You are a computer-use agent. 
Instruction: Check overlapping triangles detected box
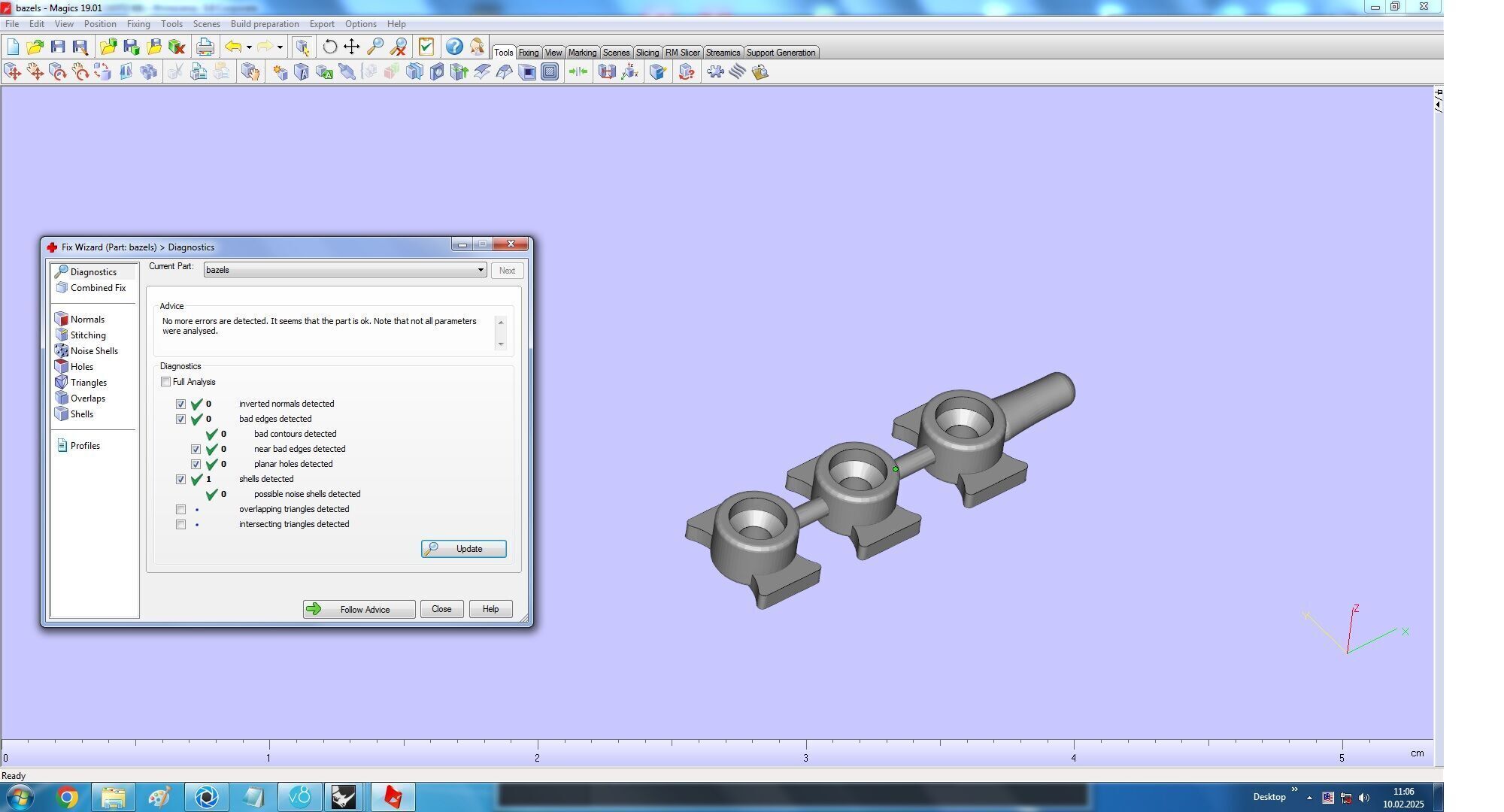point(180,509)
